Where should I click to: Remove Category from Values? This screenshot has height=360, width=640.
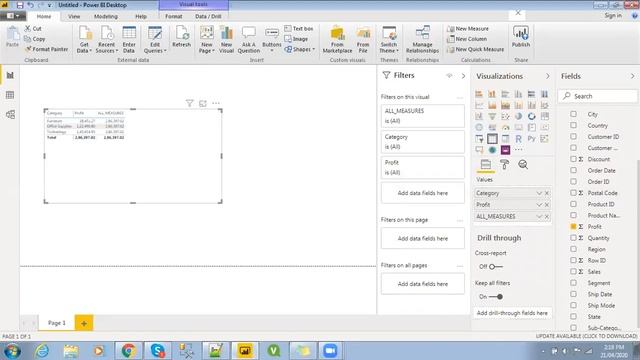pyautogui.click(x=547, y=193)
